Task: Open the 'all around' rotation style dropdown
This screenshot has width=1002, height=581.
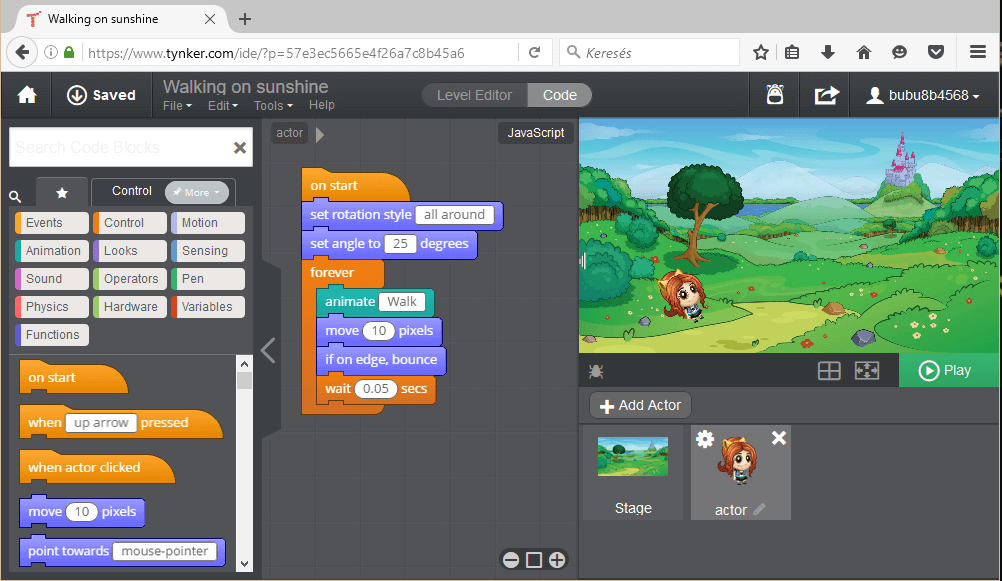Action: tap(454, 215)
